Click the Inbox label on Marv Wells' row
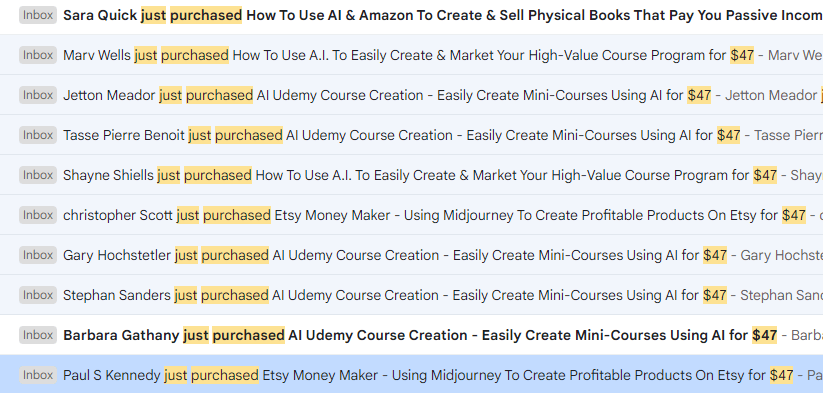 pyautogui.click(x=38, y=55)
